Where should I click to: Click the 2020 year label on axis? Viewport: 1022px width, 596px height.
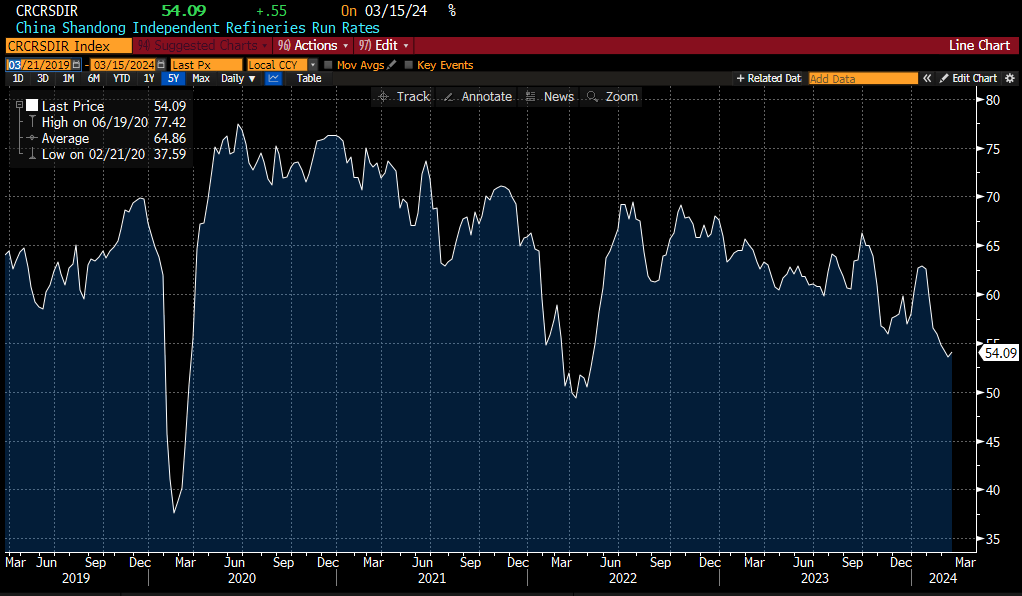point(242,578)
